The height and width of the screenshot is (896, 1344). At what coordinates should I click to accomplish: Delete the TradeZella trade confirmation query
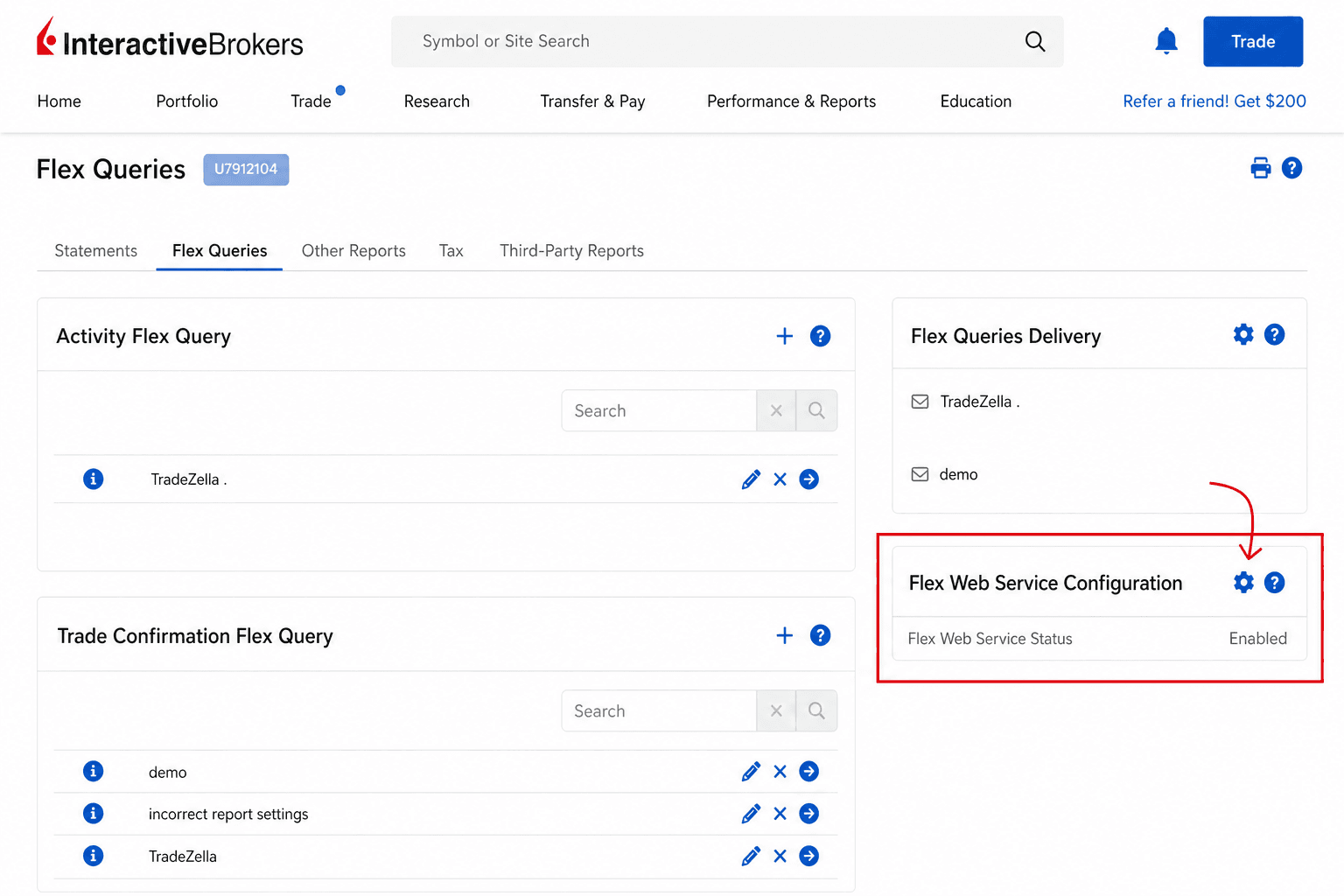(780, 856)
